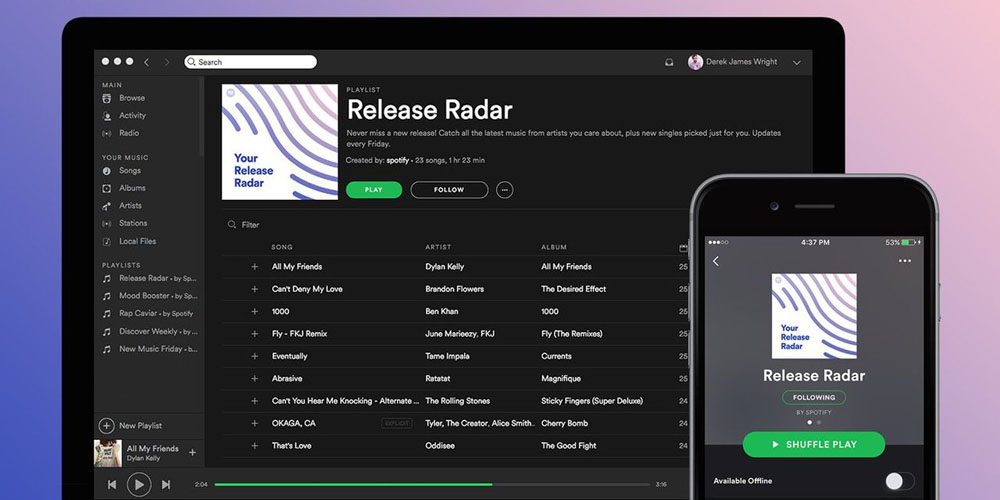Viewport: 1000px width, 500px height.
Task: Add That's Love with plus icon
Action: [254, 446]
